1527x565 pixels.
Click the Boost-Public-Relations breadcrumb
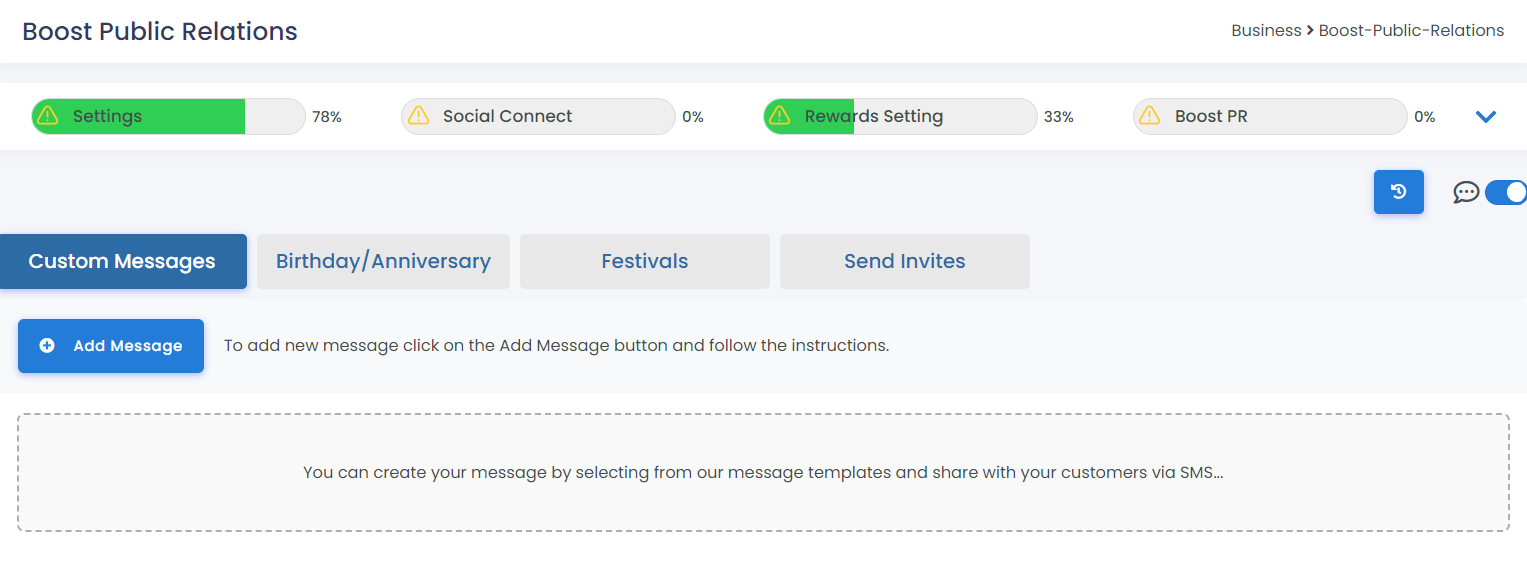1411,31
